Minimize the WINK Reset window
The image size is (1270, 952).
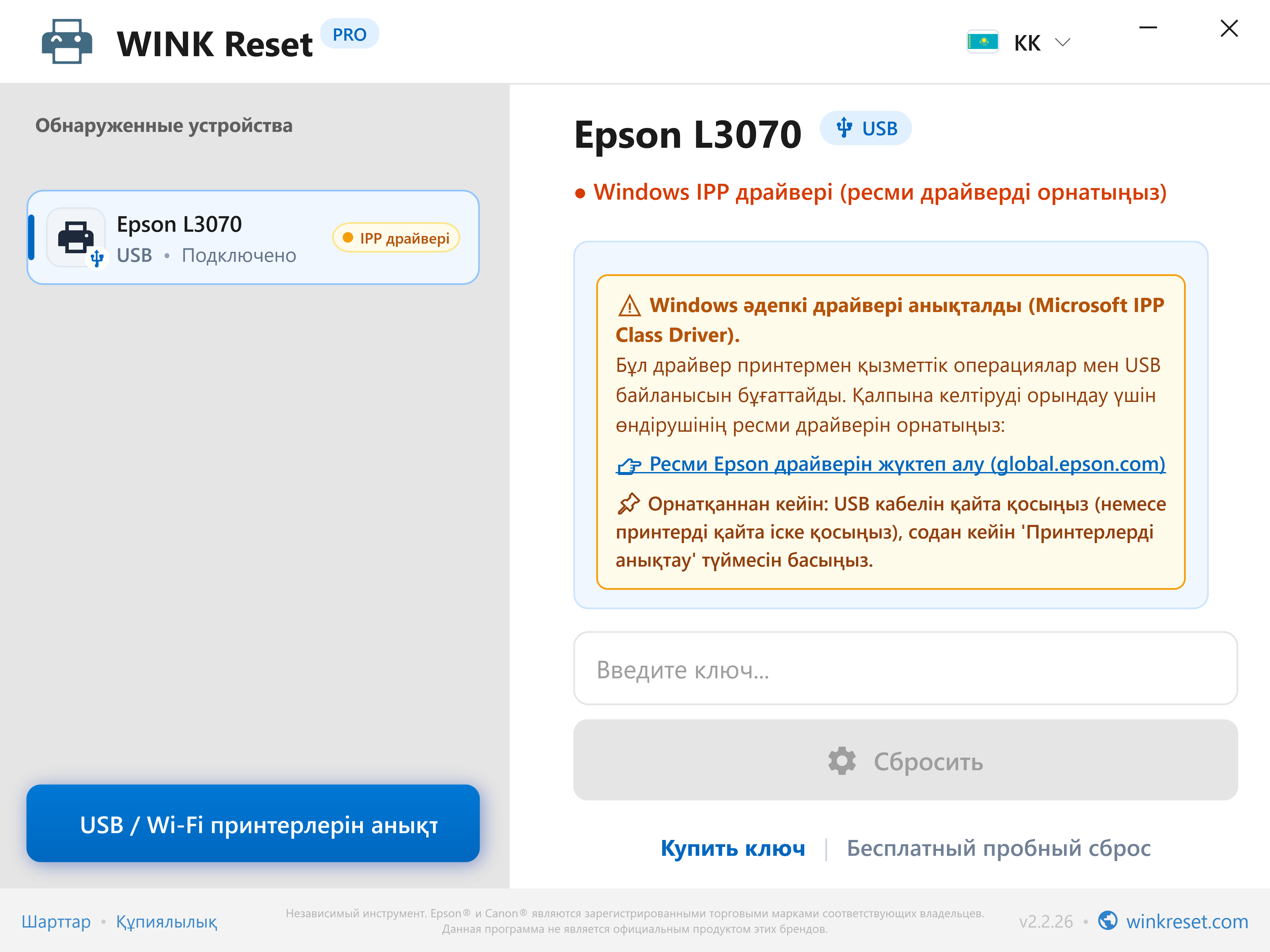1148,27
